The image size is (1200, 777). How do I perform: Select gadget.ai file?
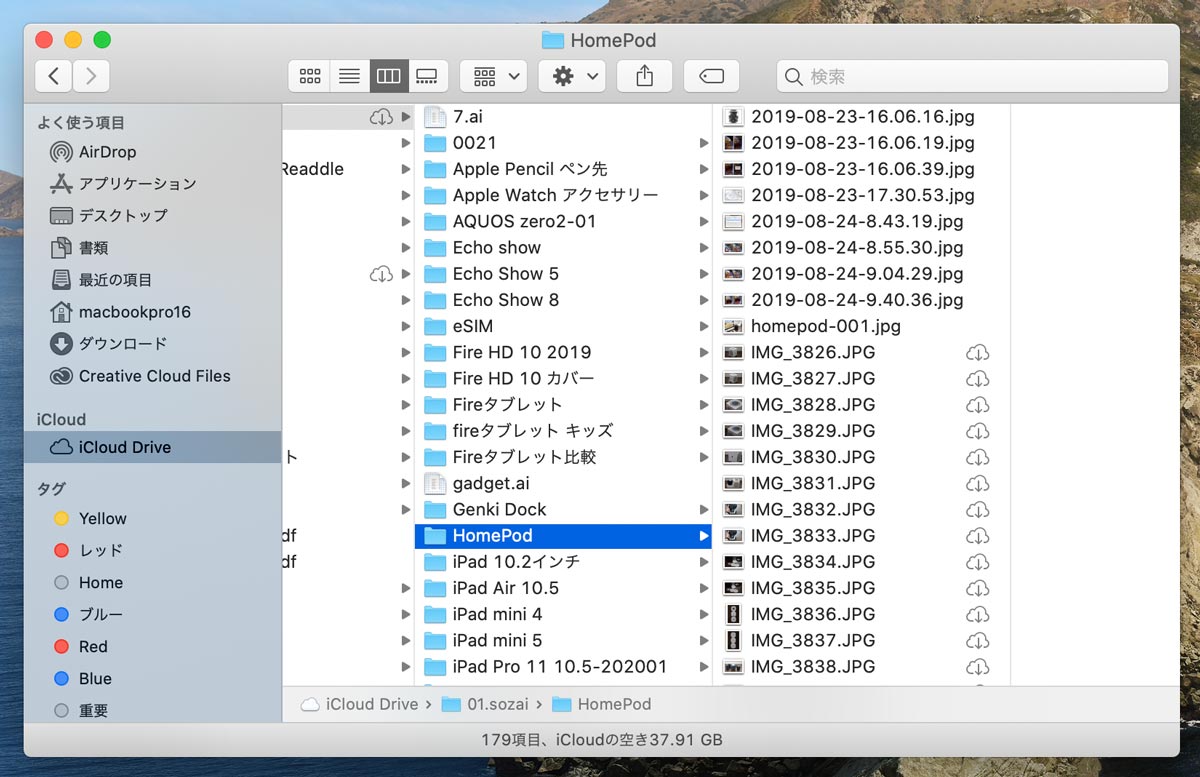[563, 483]
